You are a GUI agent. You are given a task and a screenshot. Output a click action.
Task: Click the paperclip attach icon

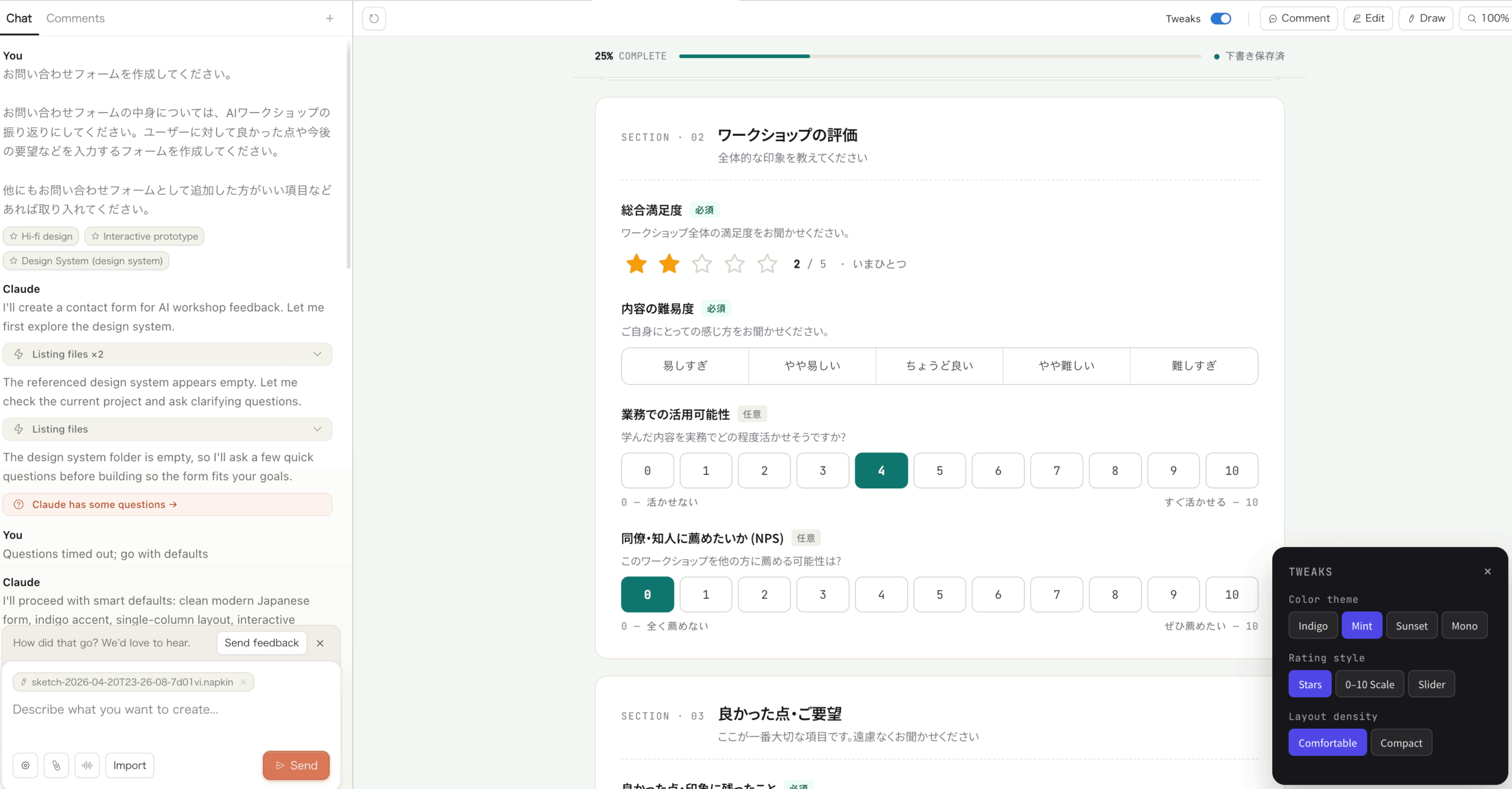56,765
